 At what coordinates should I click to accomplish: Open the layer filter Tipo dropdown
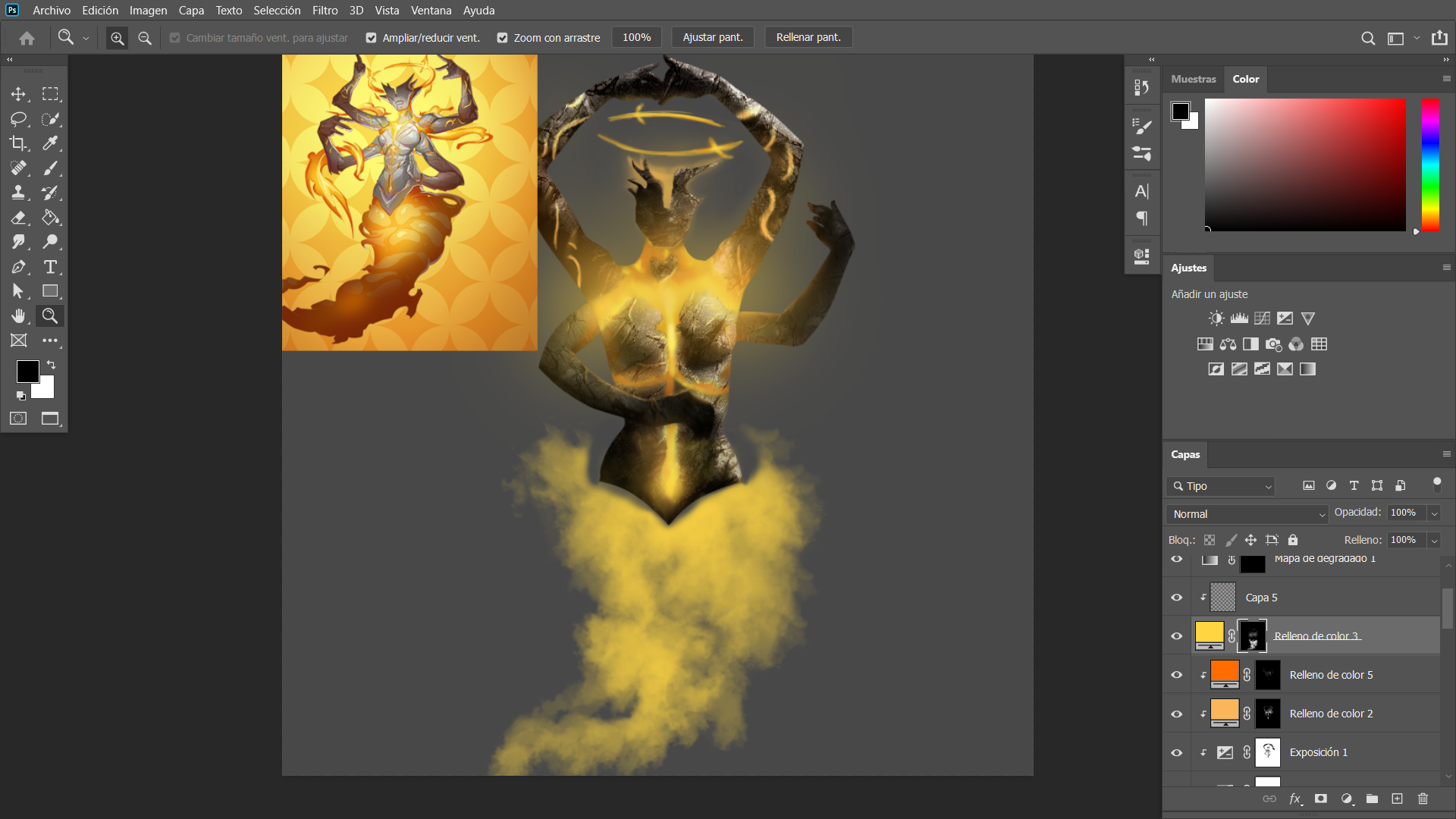pyautogui.click(x=1221, y=486)
